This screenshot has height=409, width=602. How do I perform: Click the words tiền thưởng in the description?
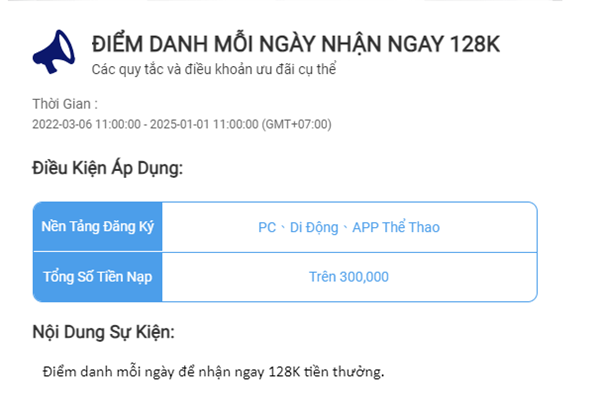pyautogui.click(x=346, y=372)
